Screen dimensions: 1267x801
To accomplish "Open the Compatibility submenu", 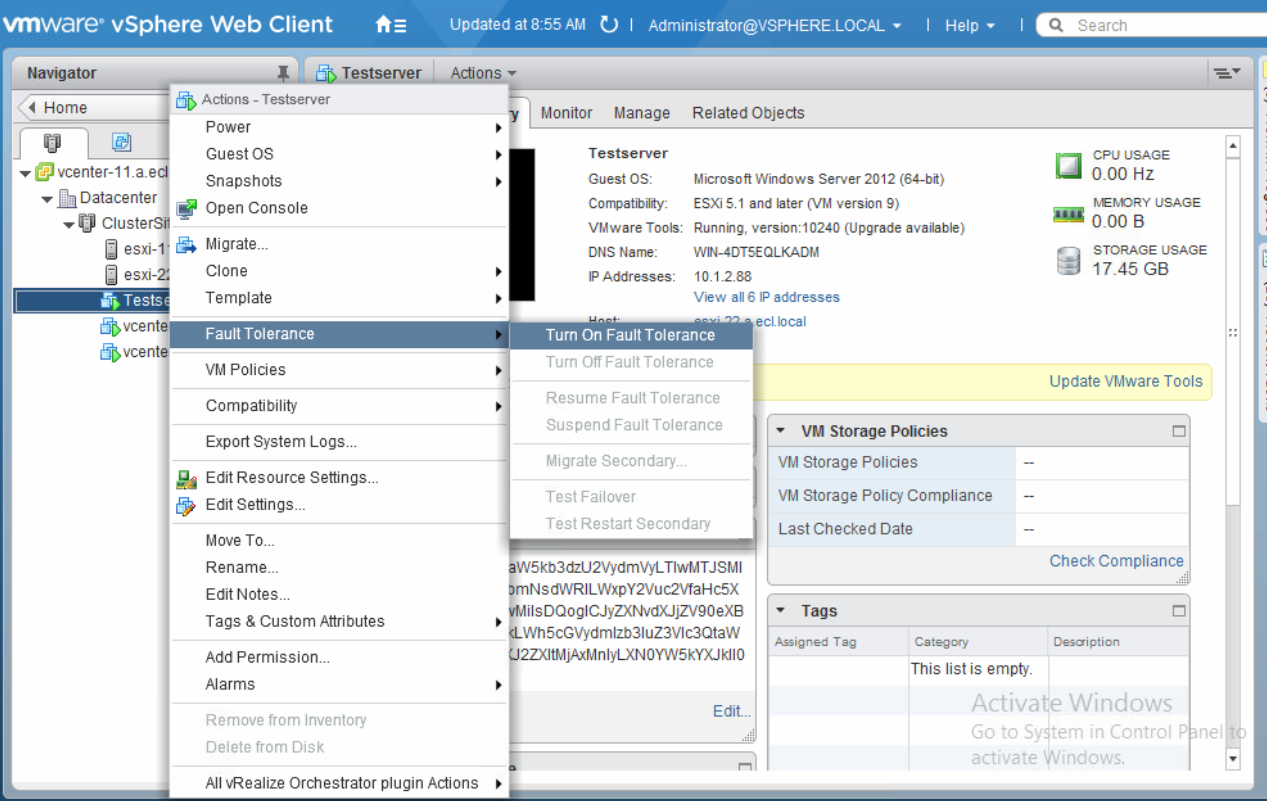I will [x=340, y=406].
